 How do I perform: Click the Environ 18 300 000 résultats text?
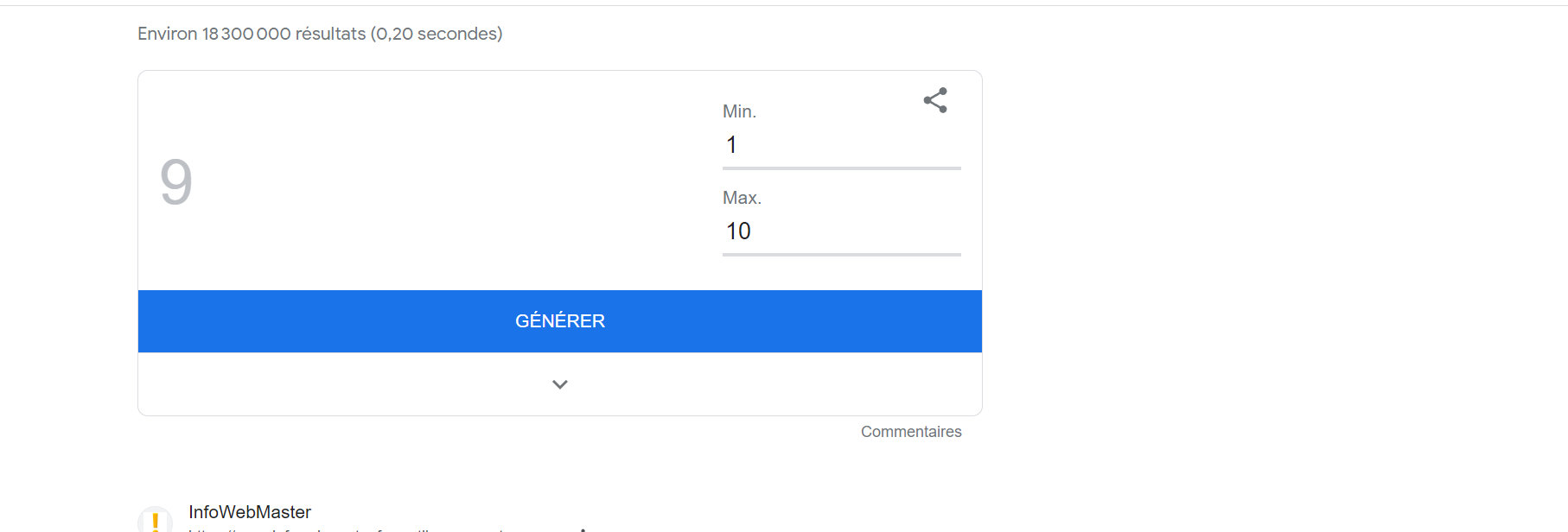coord(252,34)
